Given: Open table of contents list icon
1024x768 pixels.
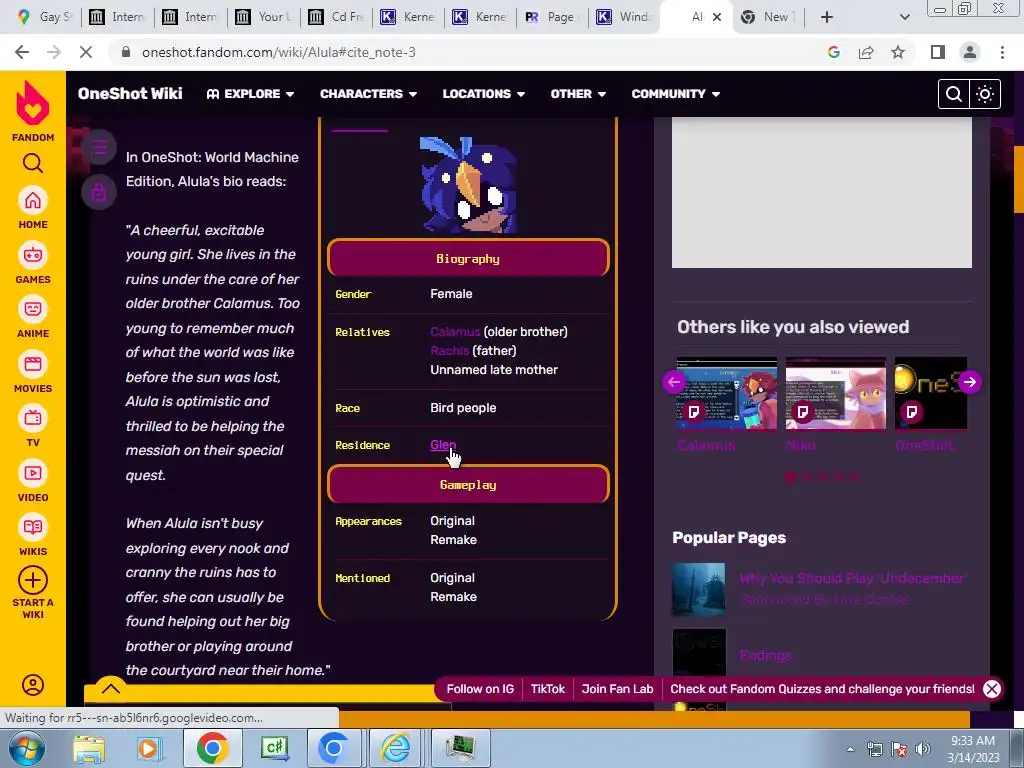Looking at the screenshot, I should pyautogui.click(x=99, y=148).
